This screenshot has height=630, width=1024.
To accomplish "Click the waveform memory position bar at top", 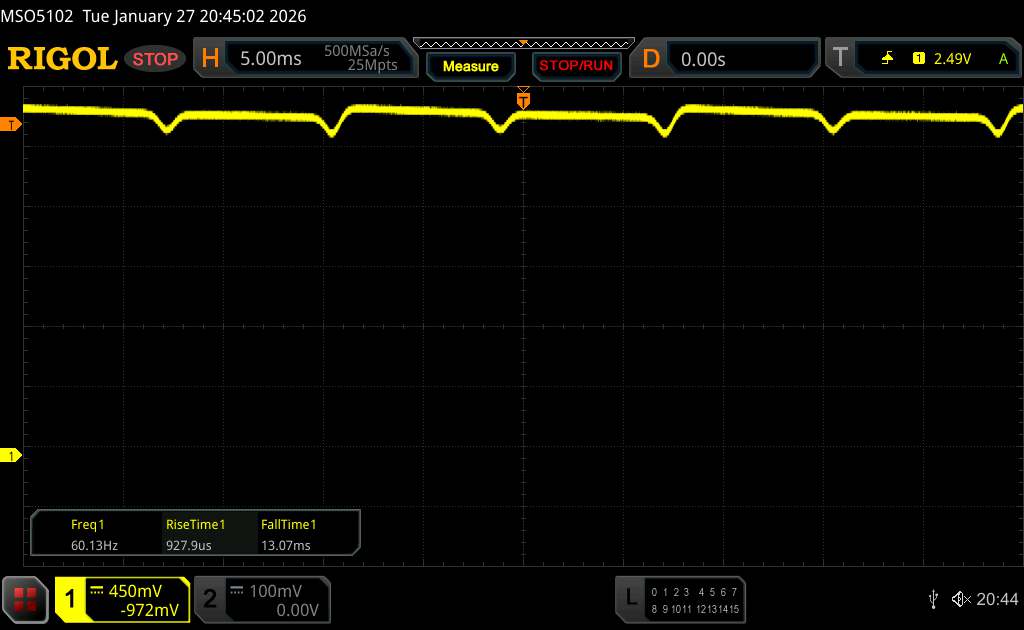I will (523, 43).
